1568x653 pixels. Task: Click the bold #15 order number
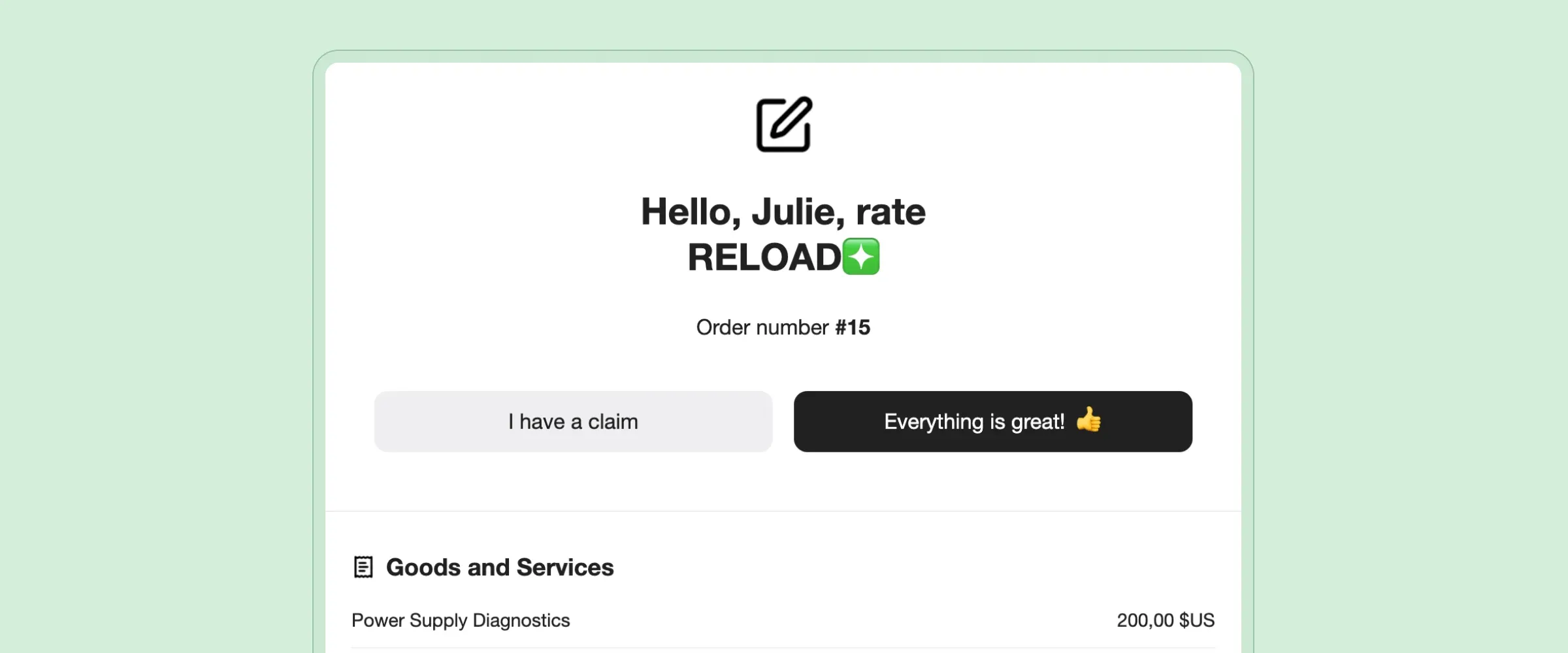(x=853, y=327)
